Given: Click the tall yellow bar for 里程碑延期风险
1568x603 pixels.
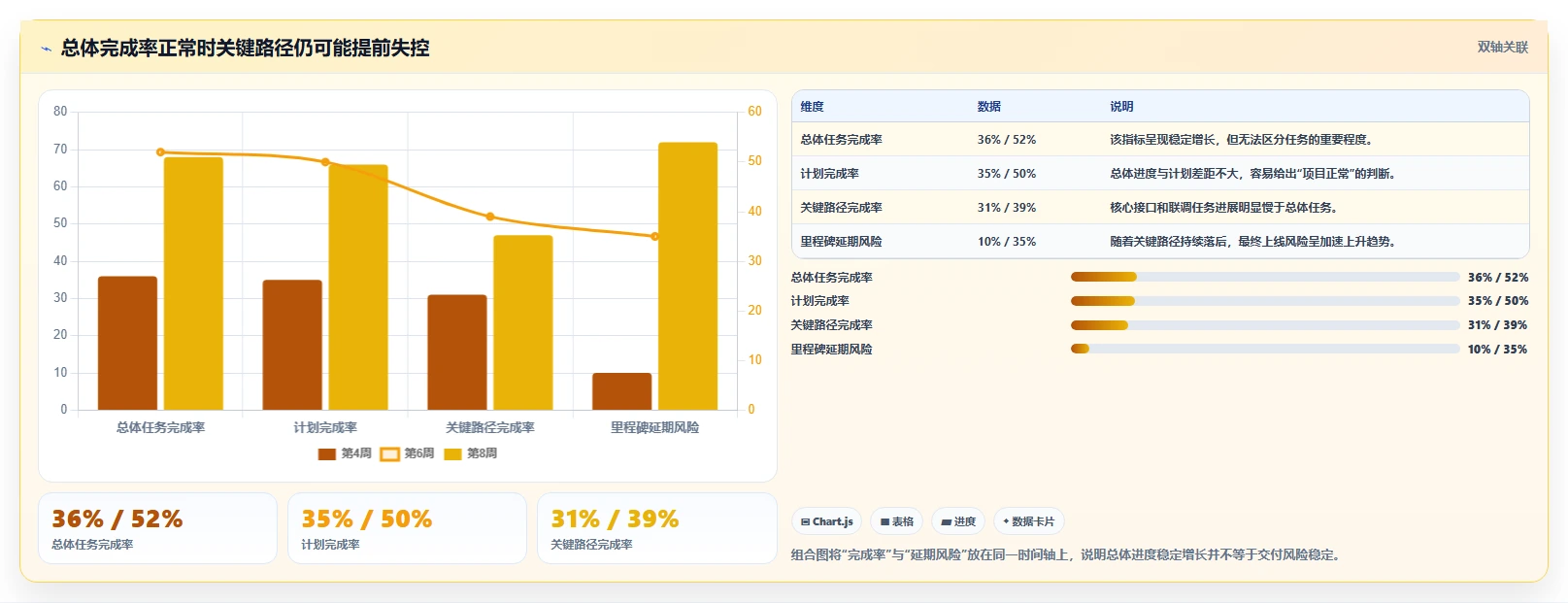Looking at the screenshot, I should click(x=688, y=276).
